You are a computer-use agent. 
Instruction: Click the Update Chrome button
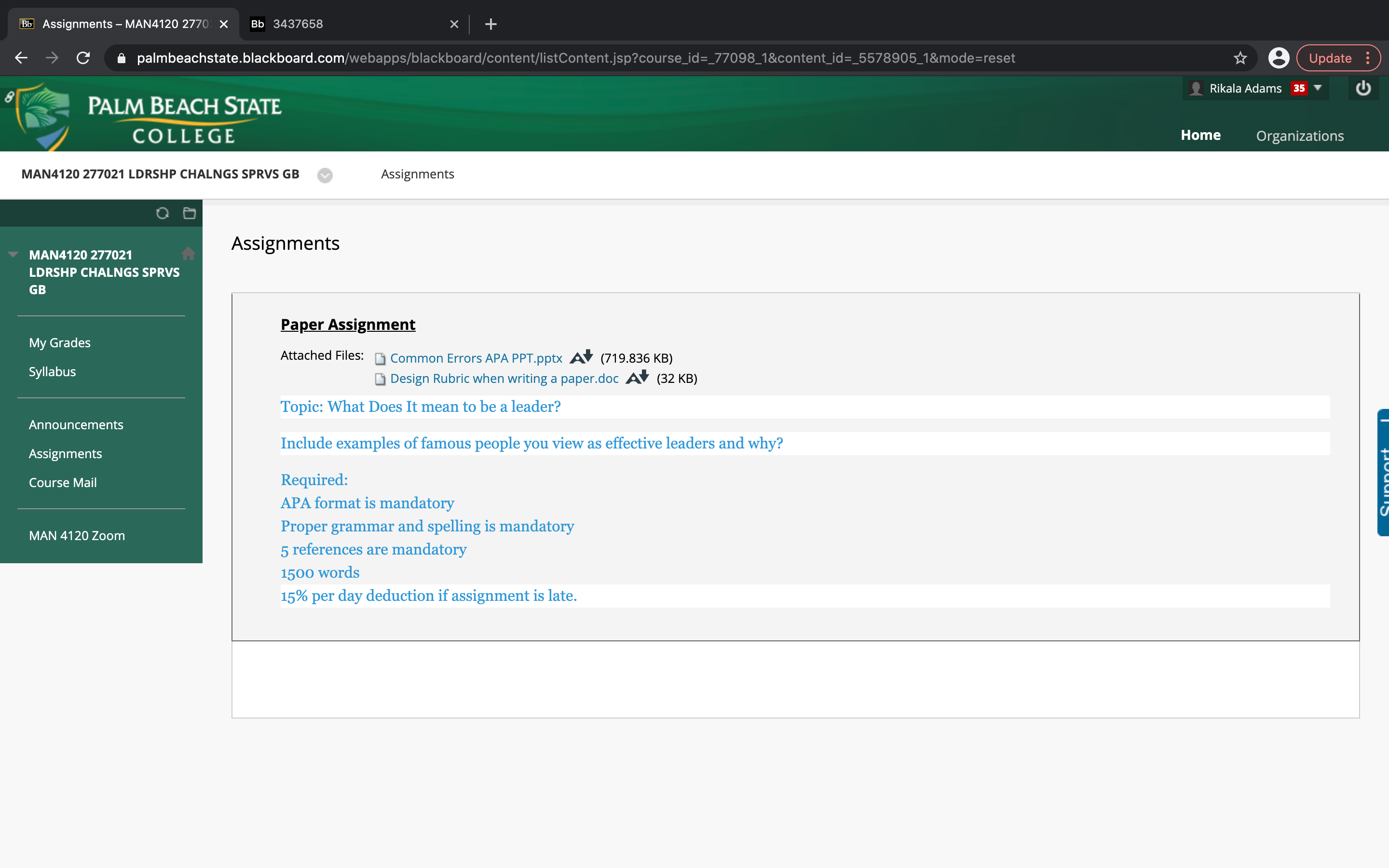point(1330,58)
